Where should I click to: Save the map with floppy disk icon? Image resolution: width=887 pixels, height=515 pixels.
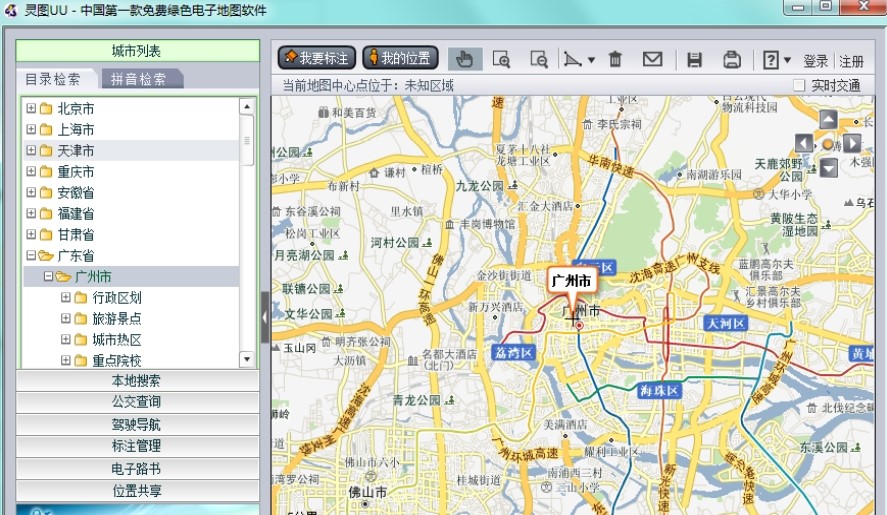pos(694,59)
